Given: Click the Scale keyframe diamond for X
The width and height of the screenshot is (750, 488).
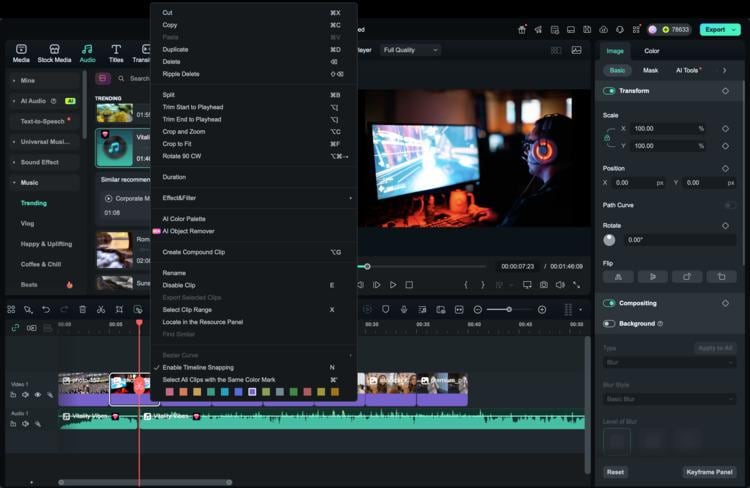Looking at the screenshot, I should tap(725, 129).
